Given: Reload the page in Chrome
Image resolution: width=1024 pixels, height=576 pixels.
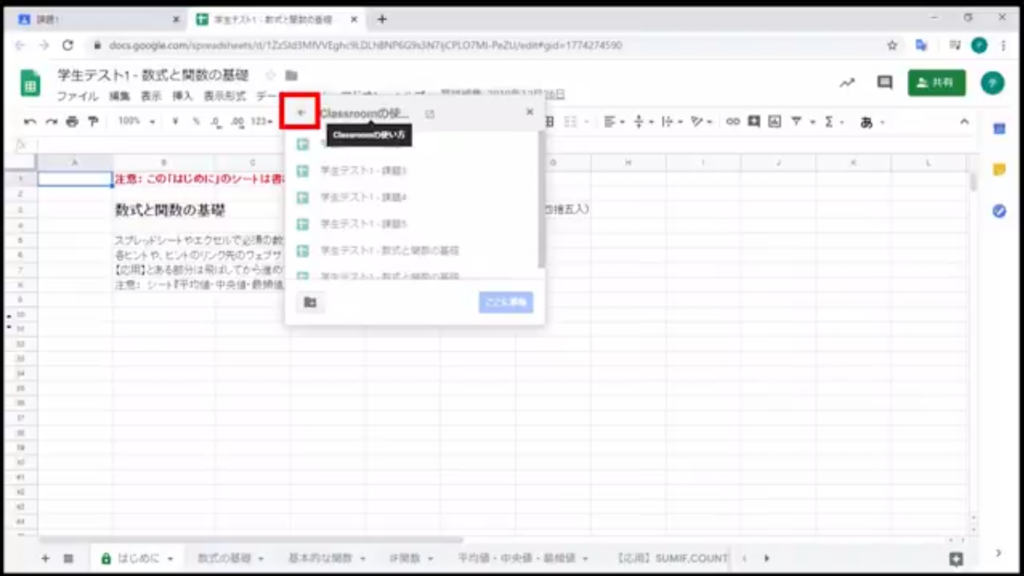Looking at the screenshot, I should 68,45.
